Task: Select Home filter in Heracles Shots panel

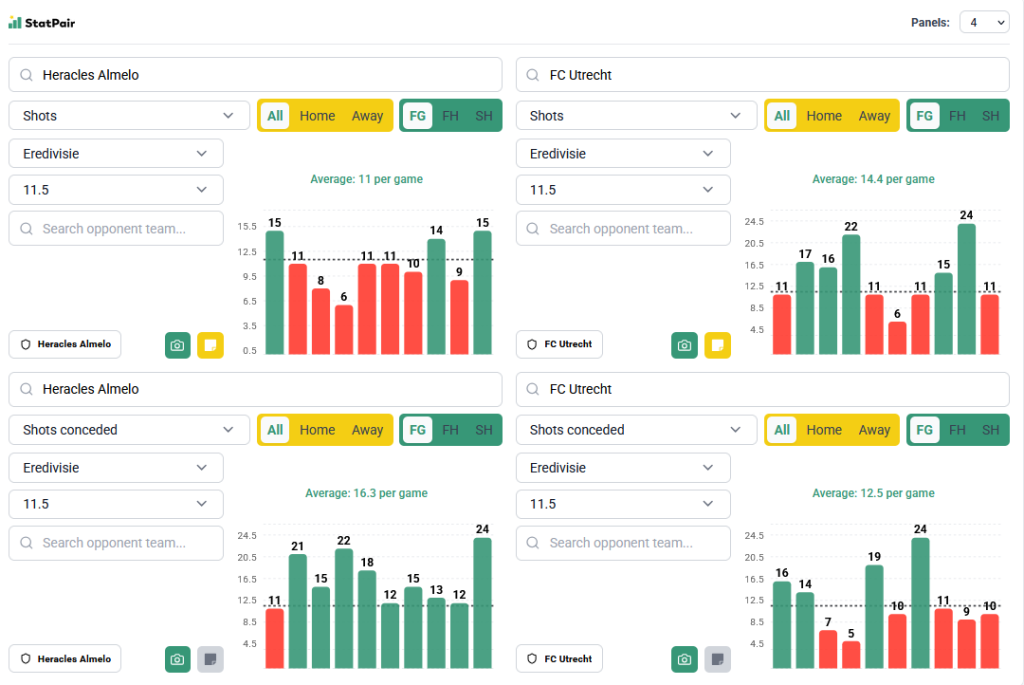Action: click(x=317, y=116)
